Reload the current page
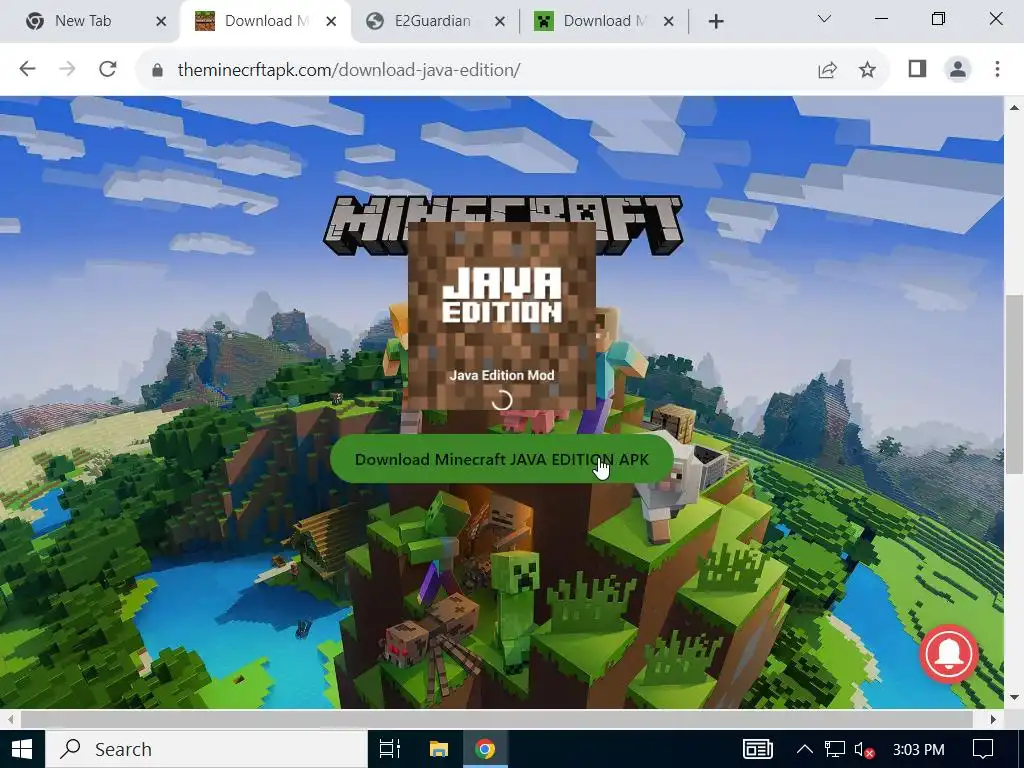The height and width of the screenshot is (768, 1024). [108, 69]
